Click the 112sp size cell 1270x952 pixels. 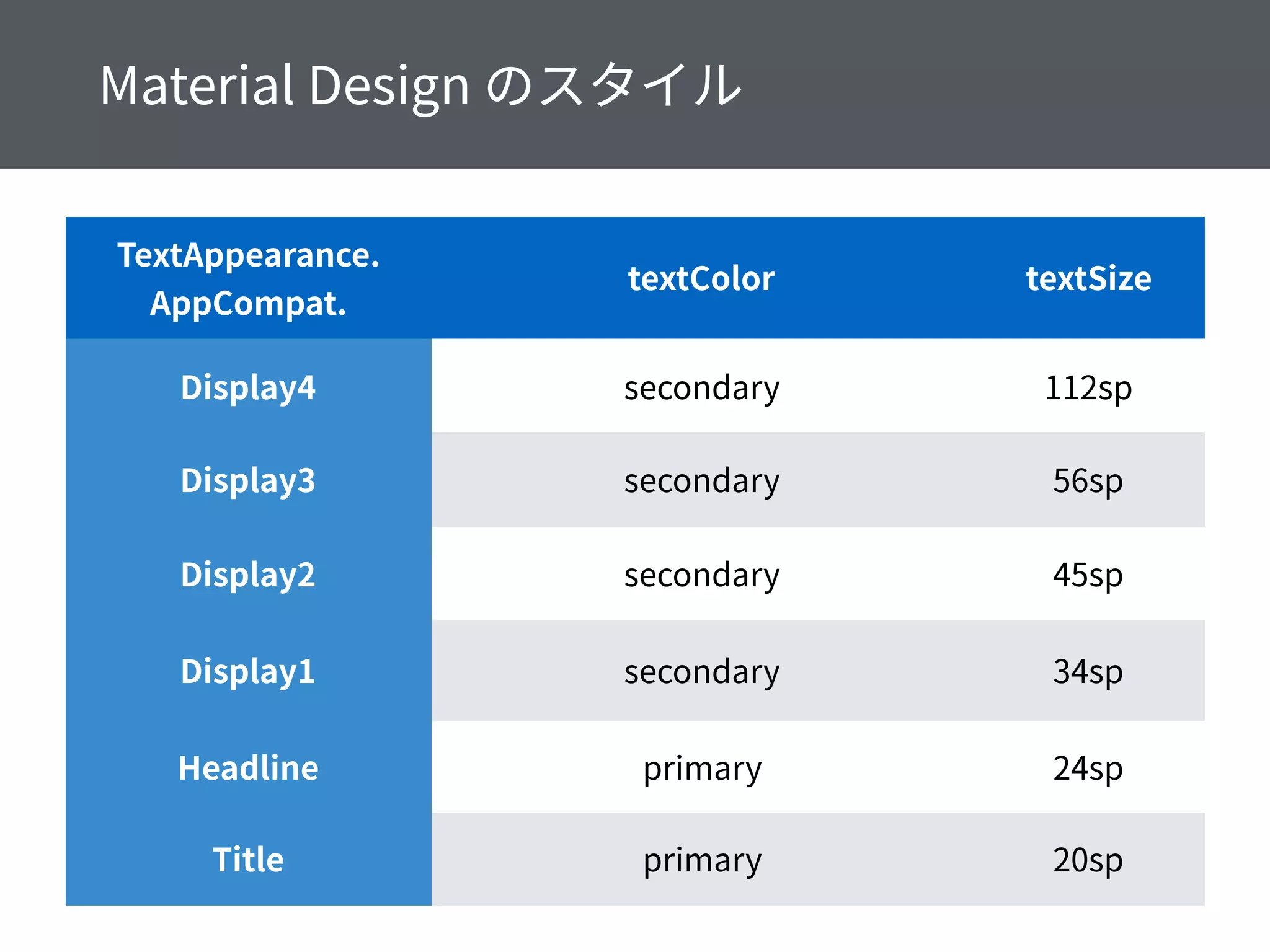1088,387
